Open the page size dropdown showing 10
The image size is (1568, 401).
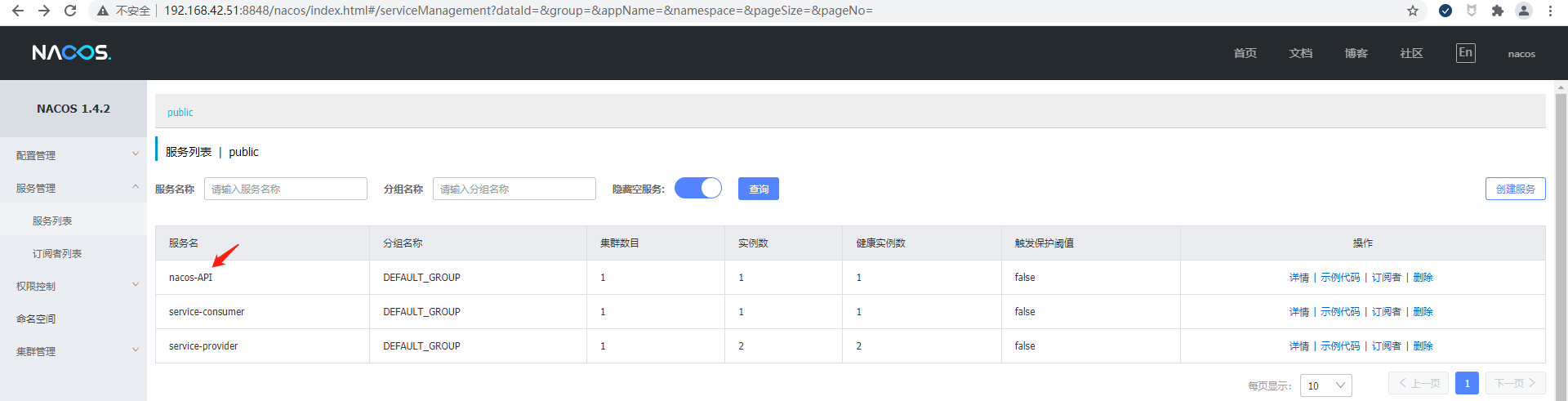pos(1325,385)
